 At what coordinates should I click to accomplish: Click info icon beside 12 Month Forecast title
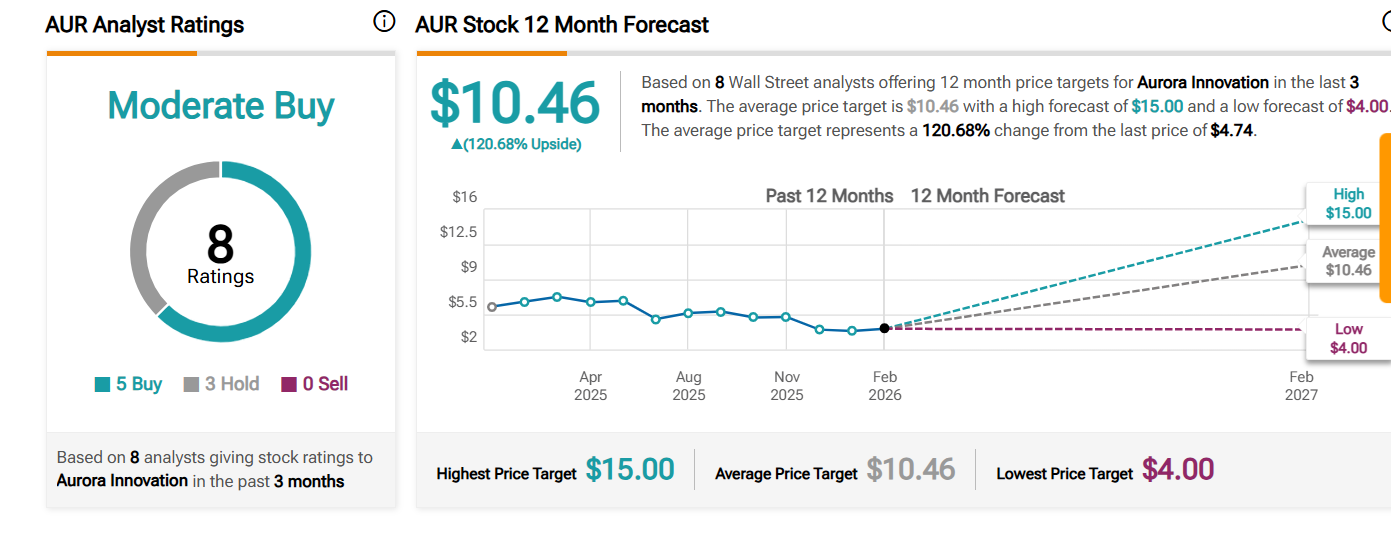[x=1385, y=22]
